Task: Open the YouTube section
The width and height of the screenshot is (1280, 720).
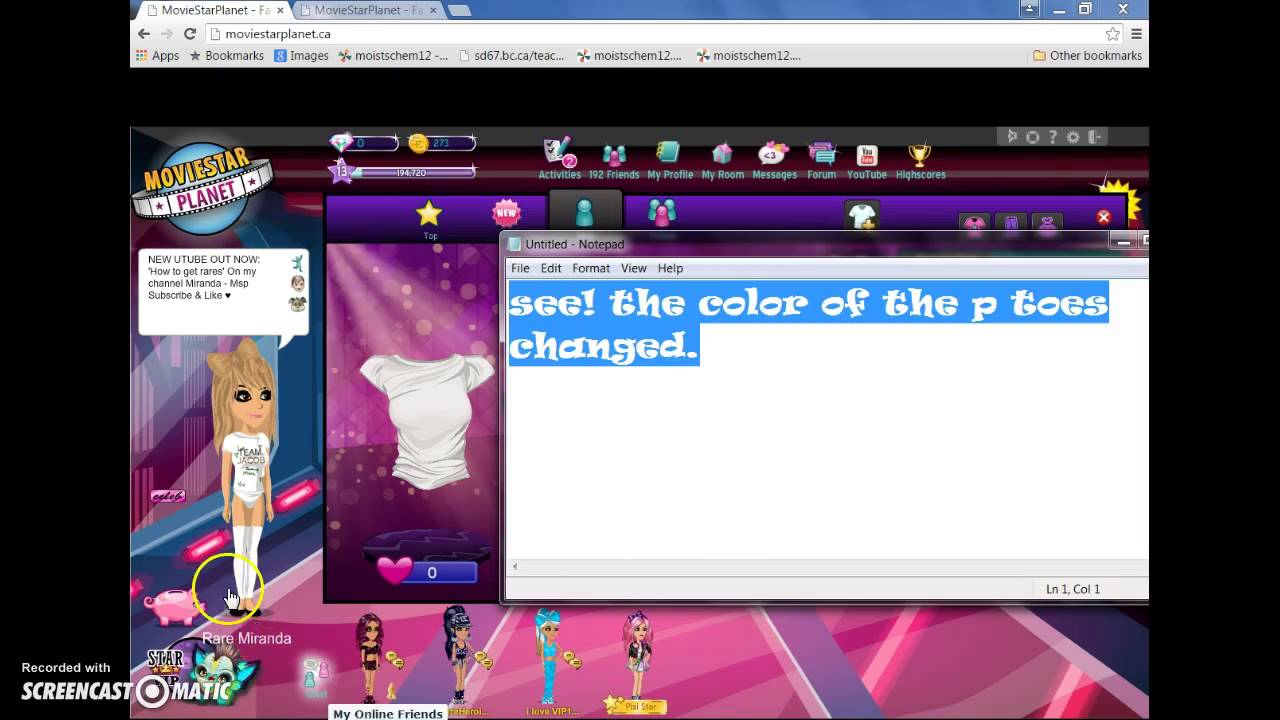Action: point(867,162)
